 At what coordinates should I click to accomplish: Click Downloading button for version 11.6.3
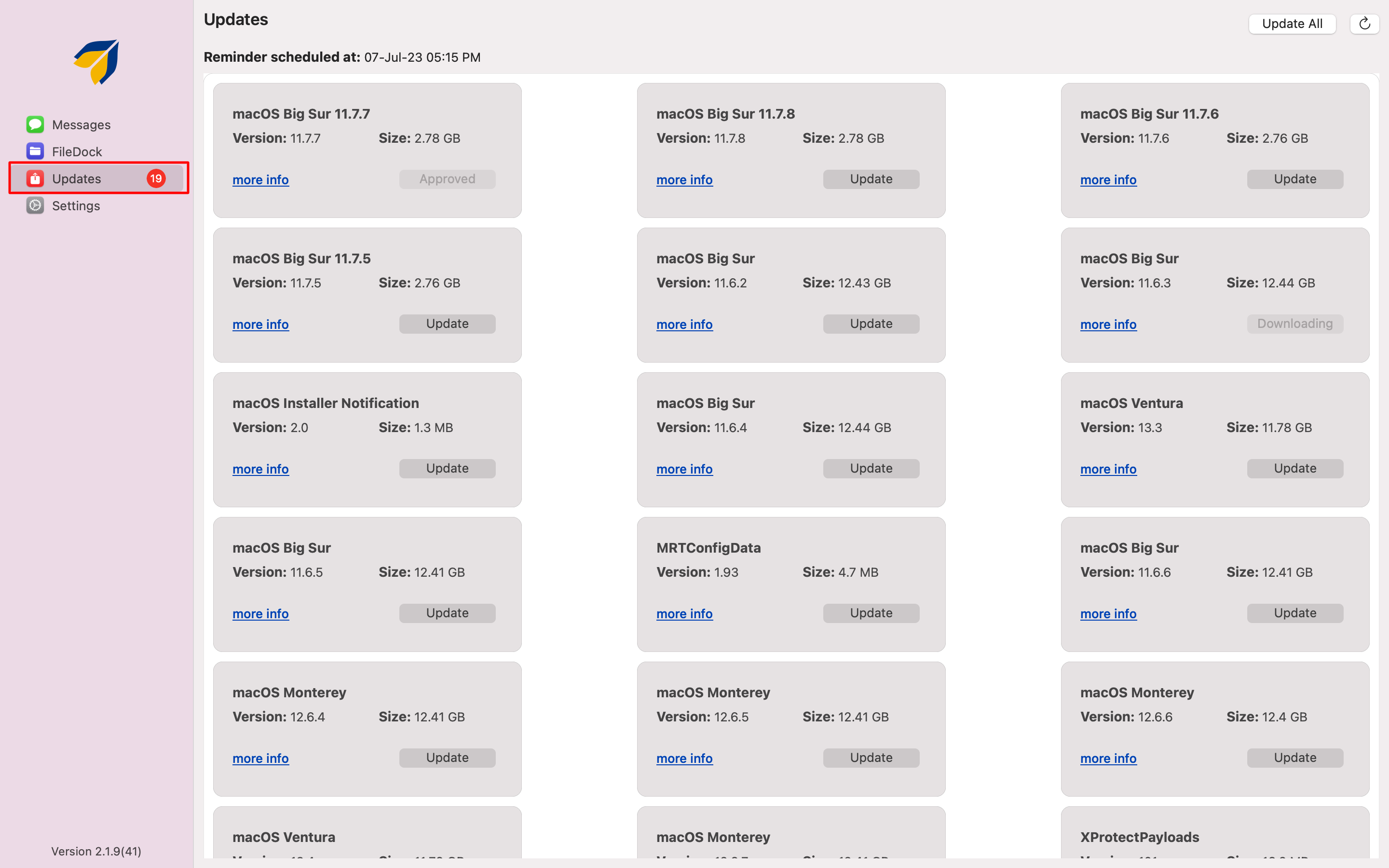click(x=1295, y=324)
